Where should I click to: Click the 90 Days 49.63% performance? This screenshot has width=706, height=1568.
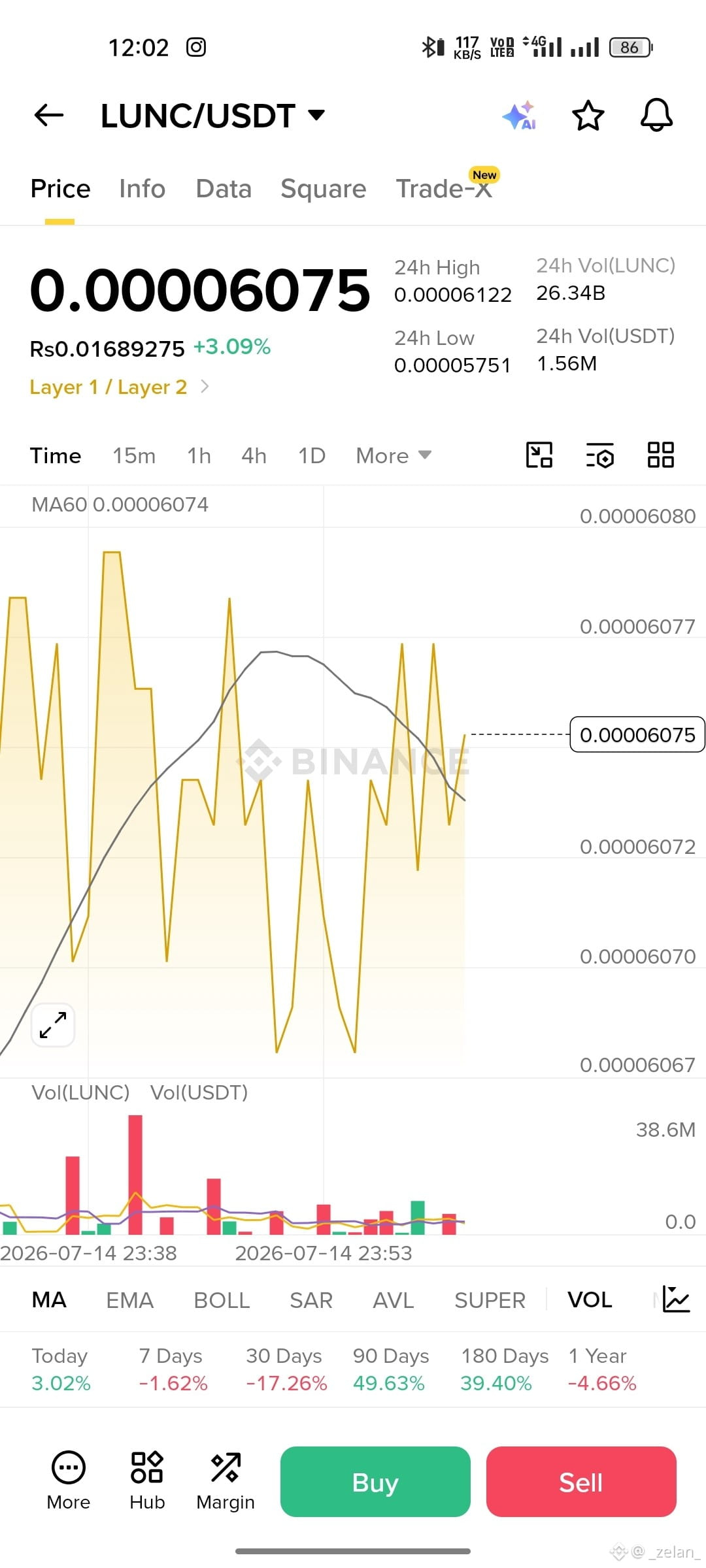pyautogui.click(x=391, y=1369)
